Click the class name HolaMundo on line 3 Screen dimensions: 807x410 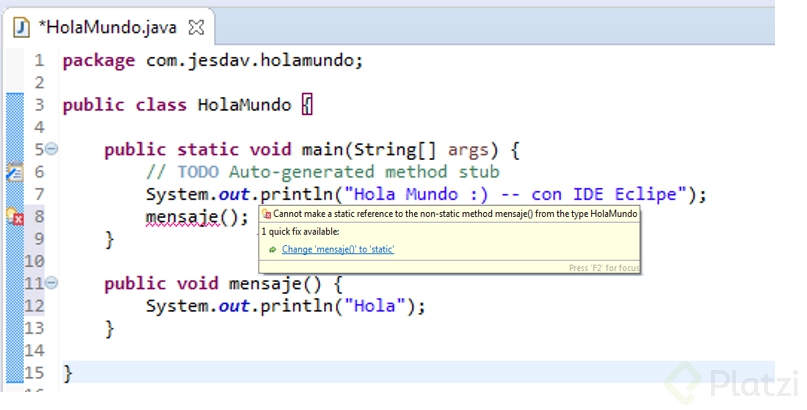pyautogui.click(x=244, y=105)
